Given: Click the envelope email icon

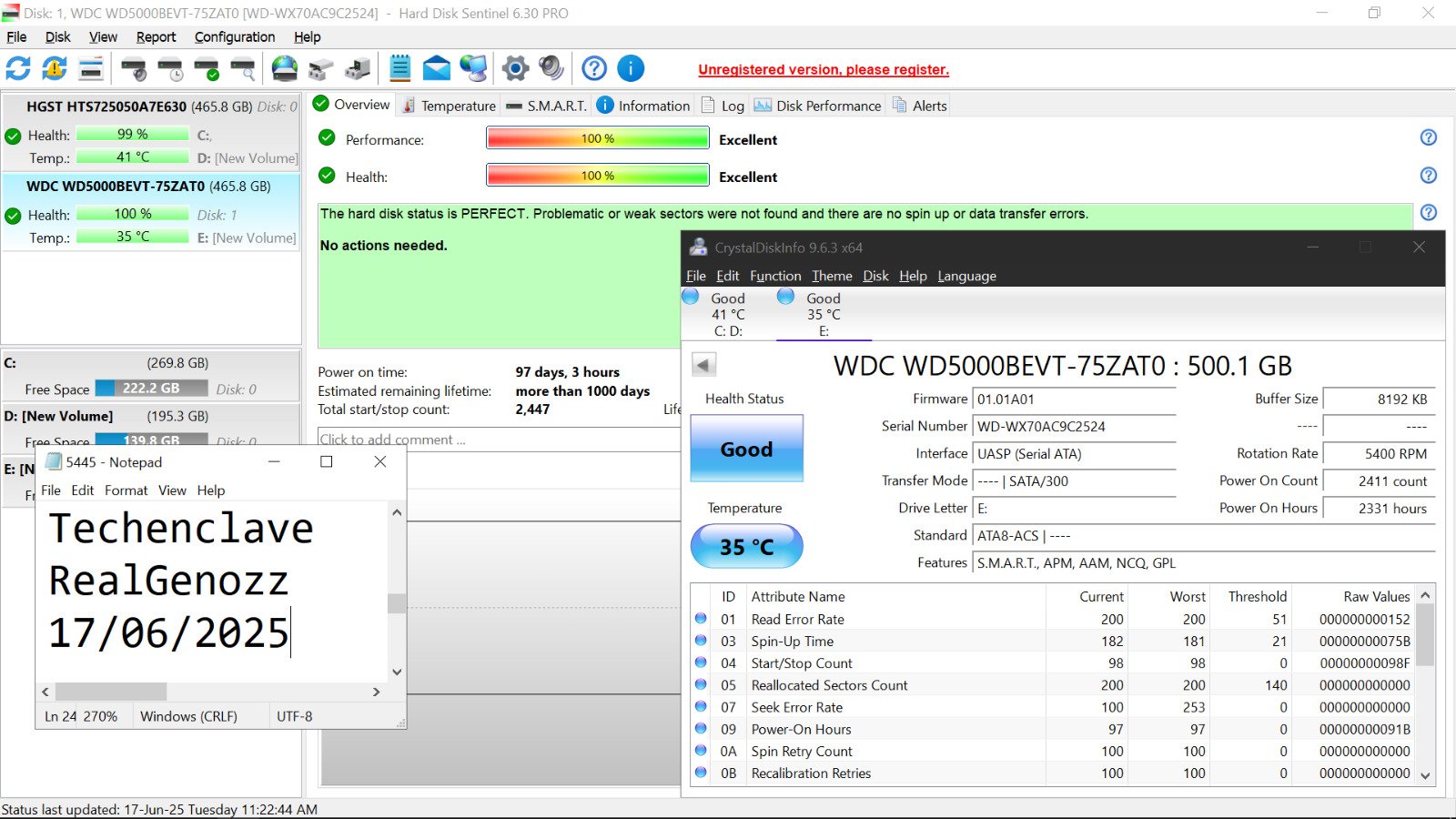Looking at the screenshot, I should coord(437,68).
